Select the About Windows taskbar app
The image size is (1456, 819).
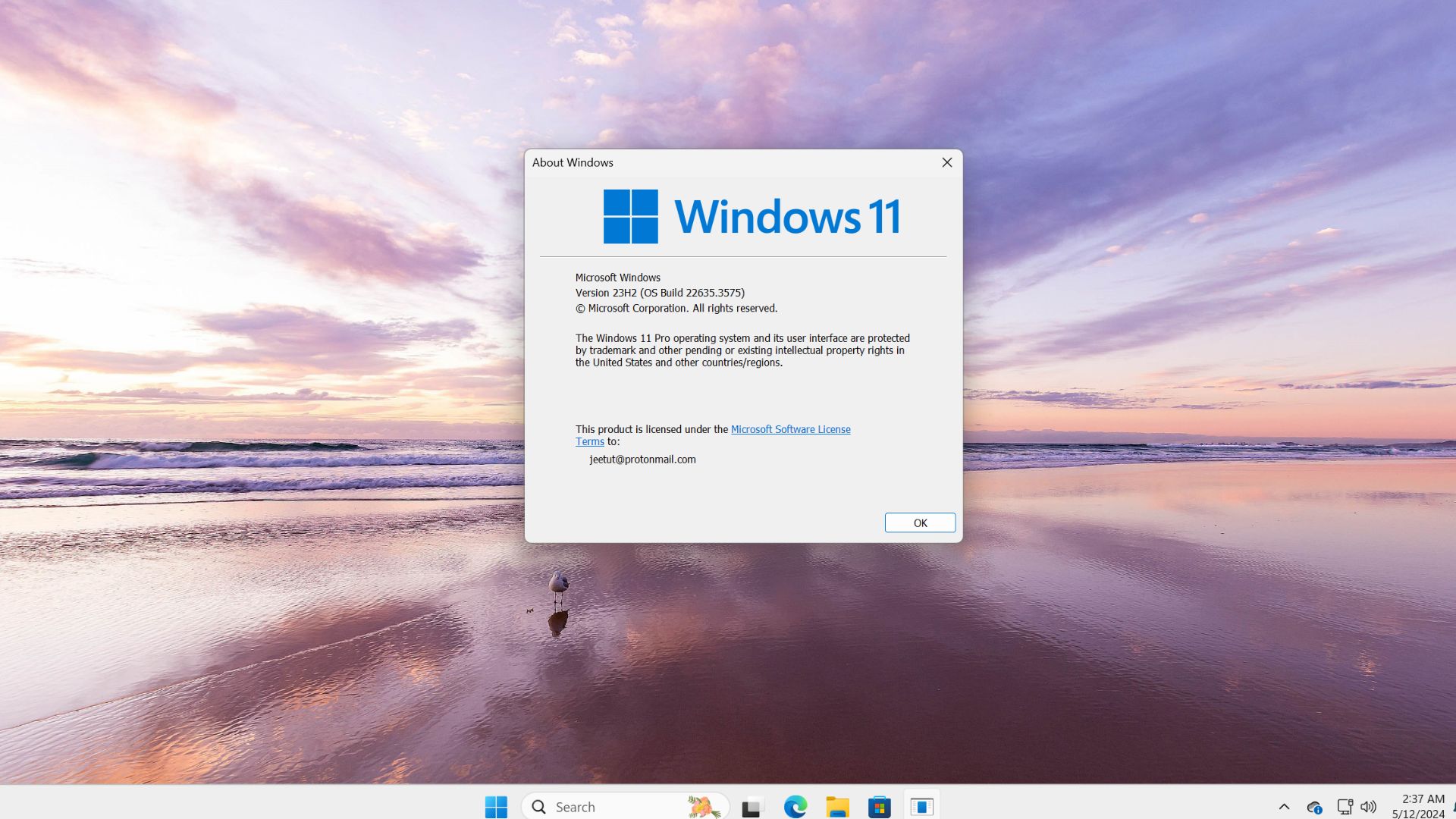click(x=921, y=807)
